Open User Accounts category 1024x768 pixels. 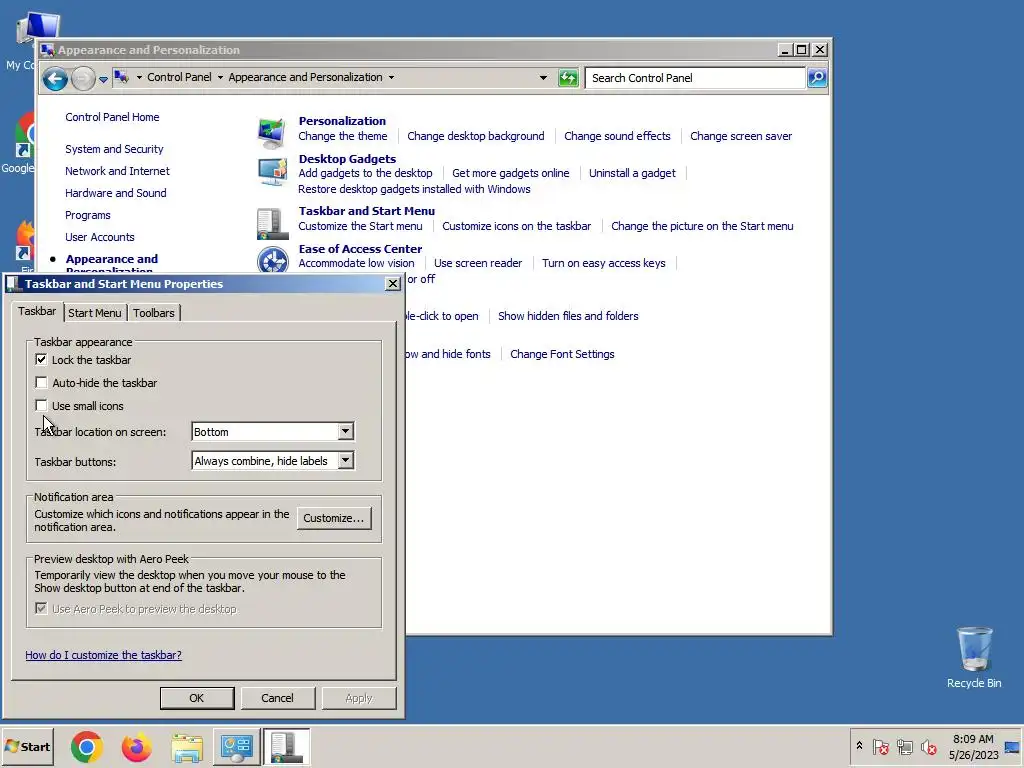pos(100,237)
